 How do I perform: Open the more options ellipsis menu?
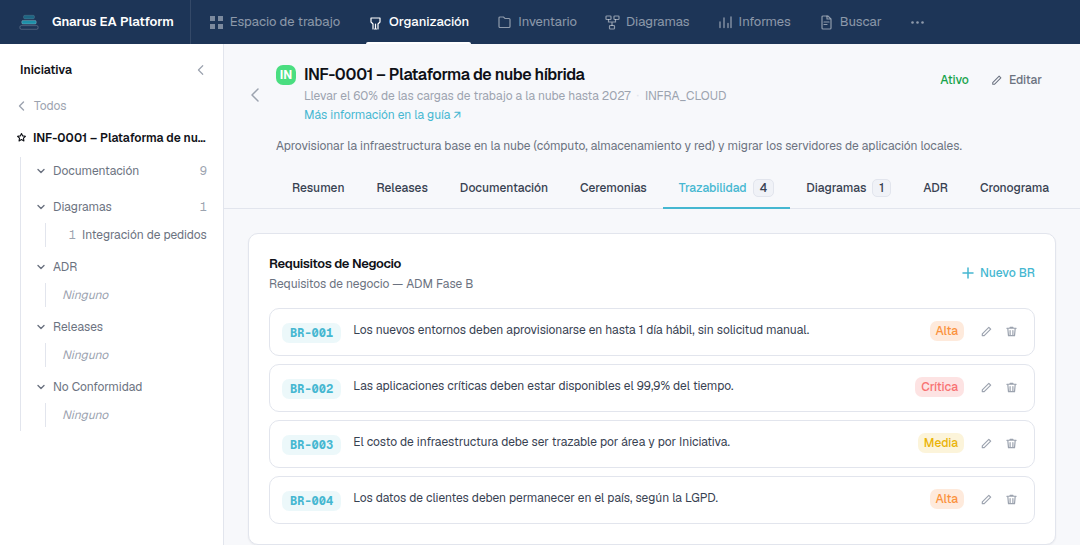coord(917,22)
